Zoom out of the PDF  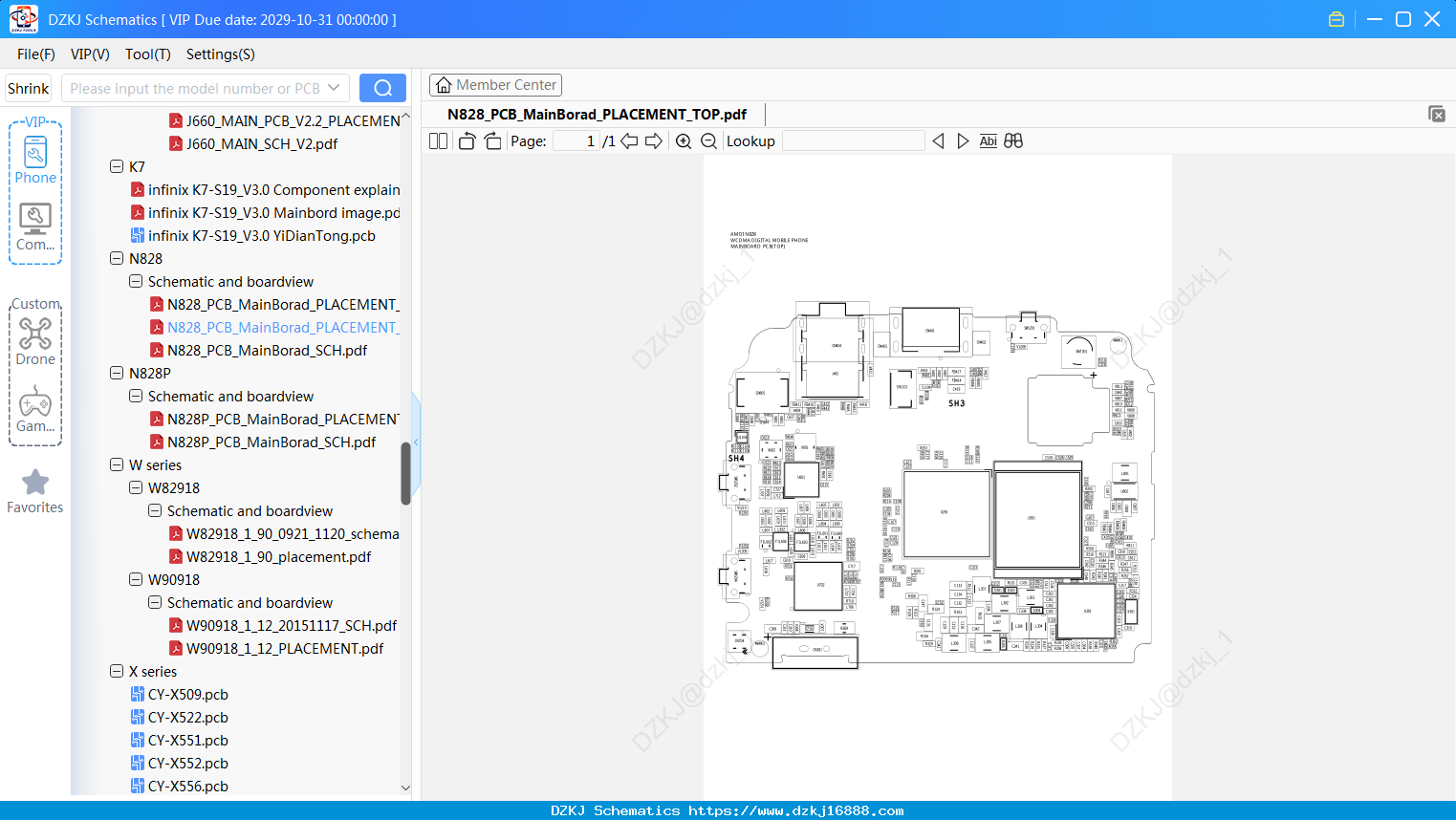tap(708, 141)
